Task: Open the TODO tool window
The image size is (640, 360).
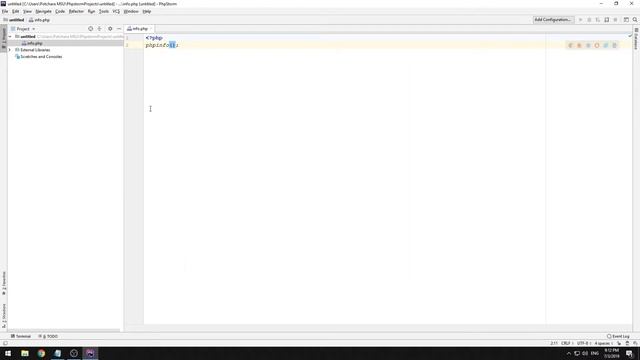Action: pos(48,336)
